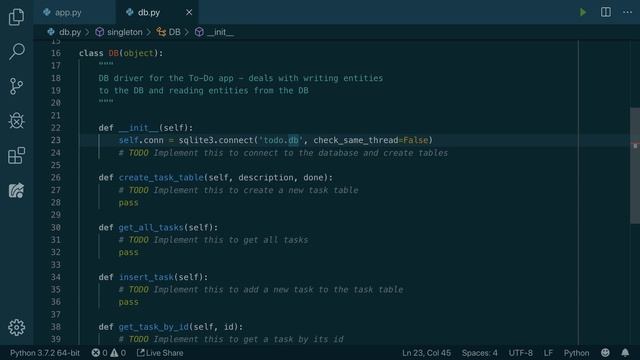Start Live Share from status bar

(160, 353)
